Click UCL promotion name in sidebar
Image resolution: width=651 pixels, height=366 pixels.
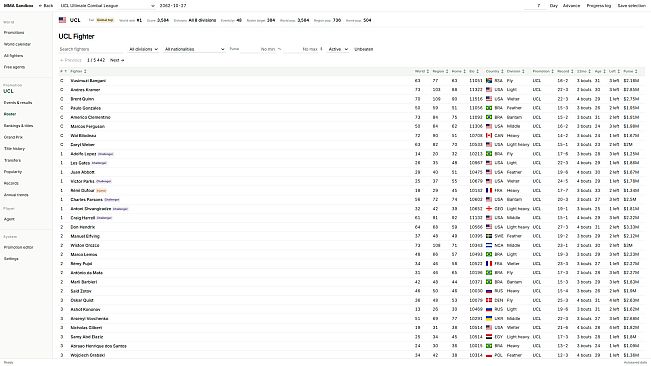coord(8,91)
